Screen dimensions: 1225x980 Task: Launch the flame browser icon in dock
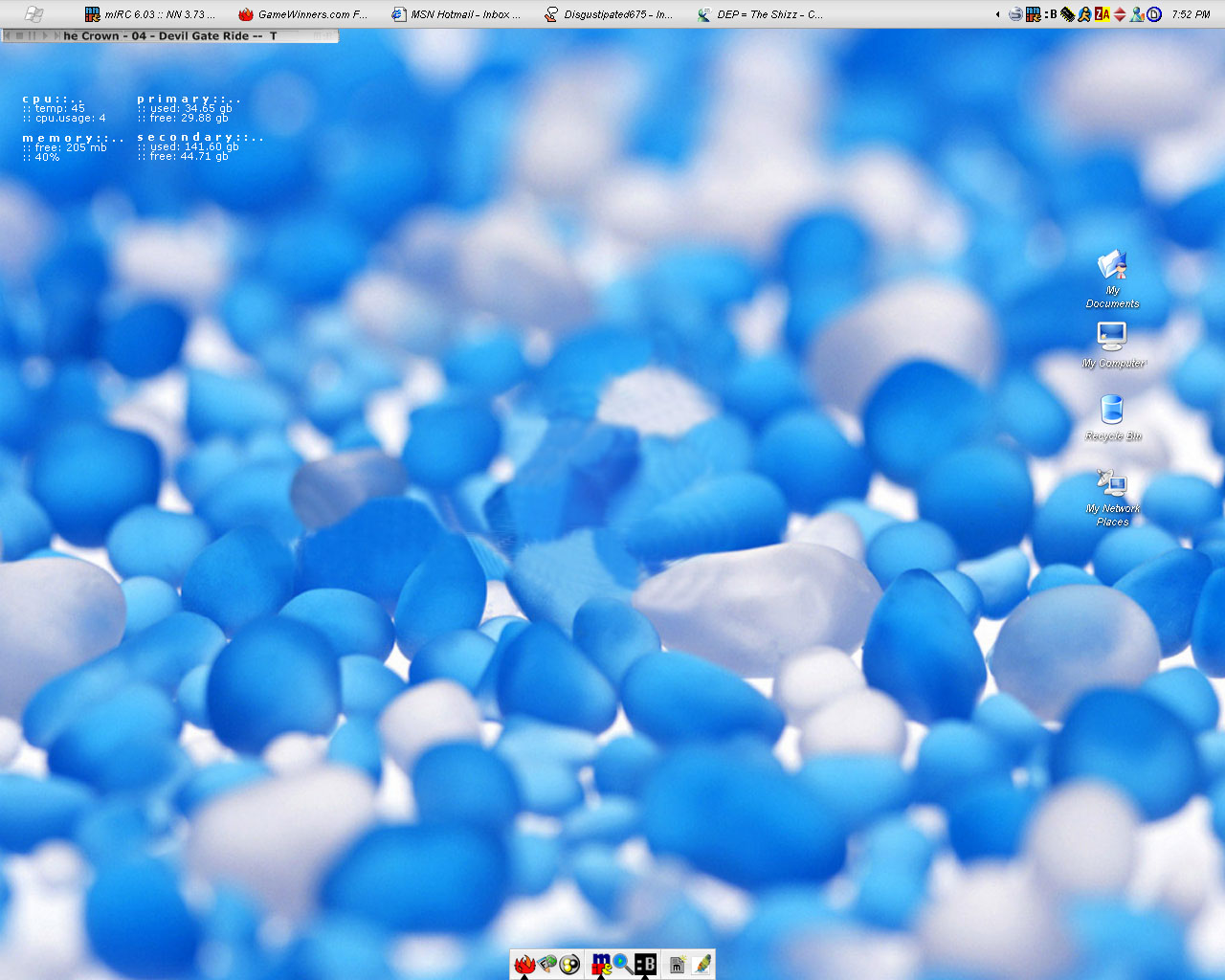coord(524,965)
